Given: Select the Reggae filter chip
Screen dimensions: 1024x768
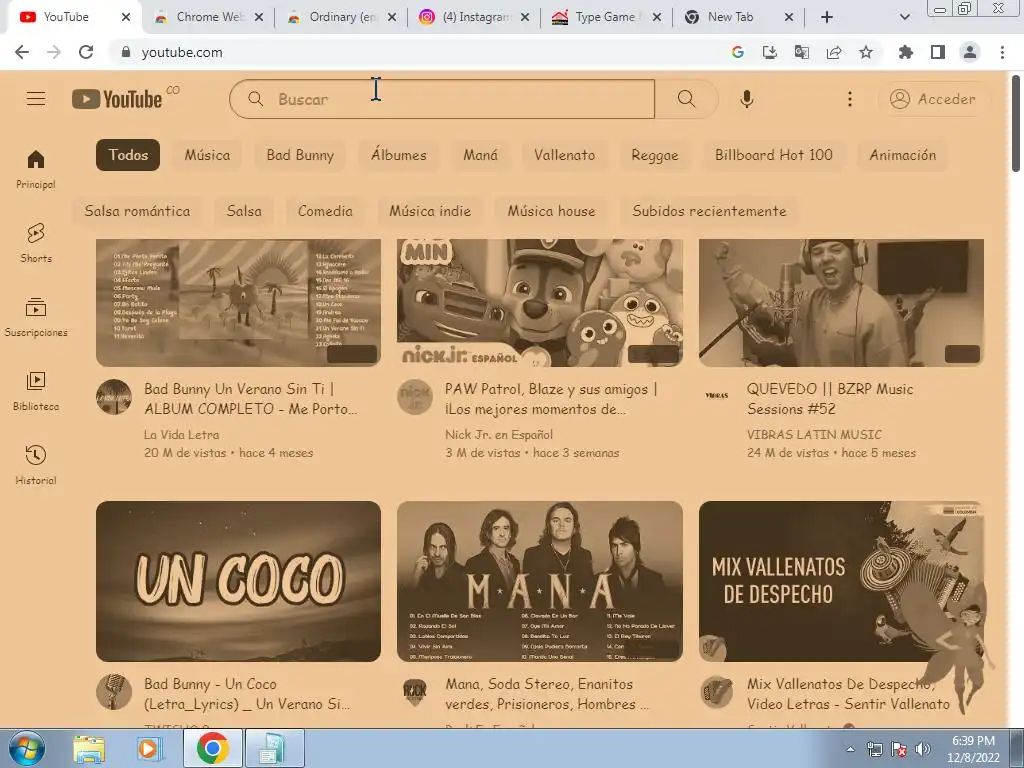Looking at the screenshot, I should (655, 155).
